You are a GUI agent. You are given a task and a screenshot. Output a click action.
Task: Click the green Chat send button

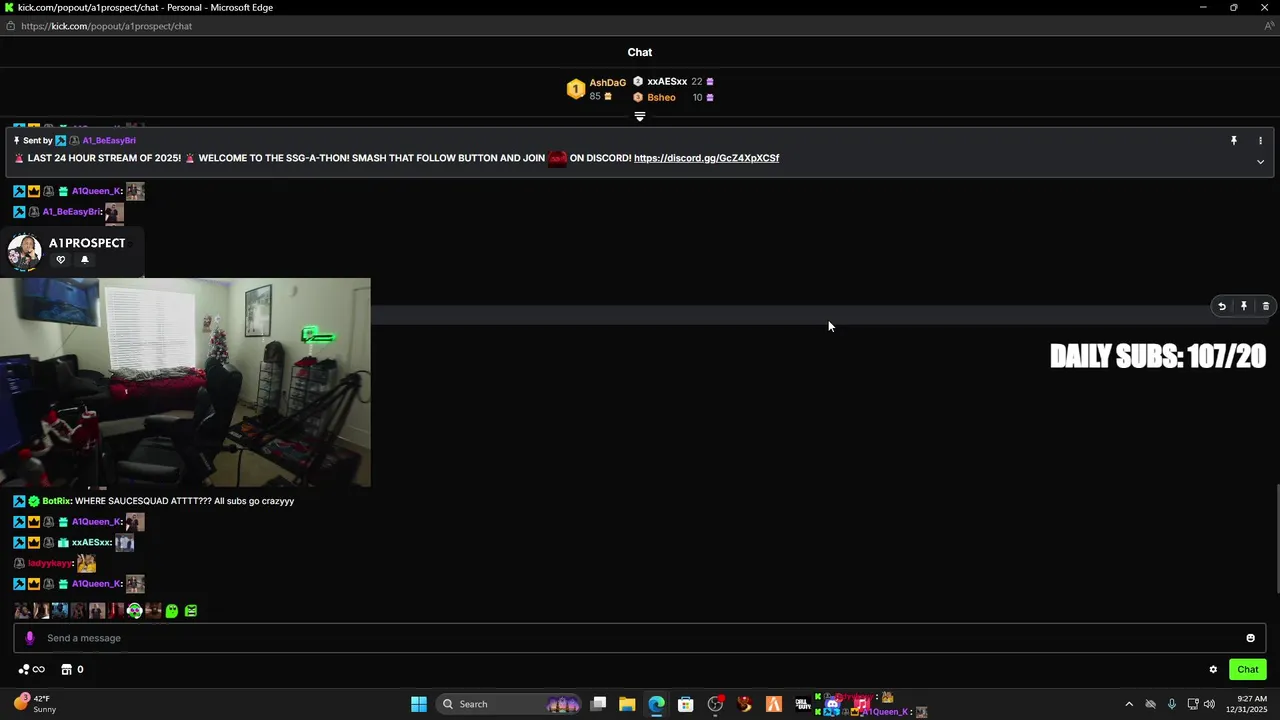pyautogui.click(x=1248, y=670)
